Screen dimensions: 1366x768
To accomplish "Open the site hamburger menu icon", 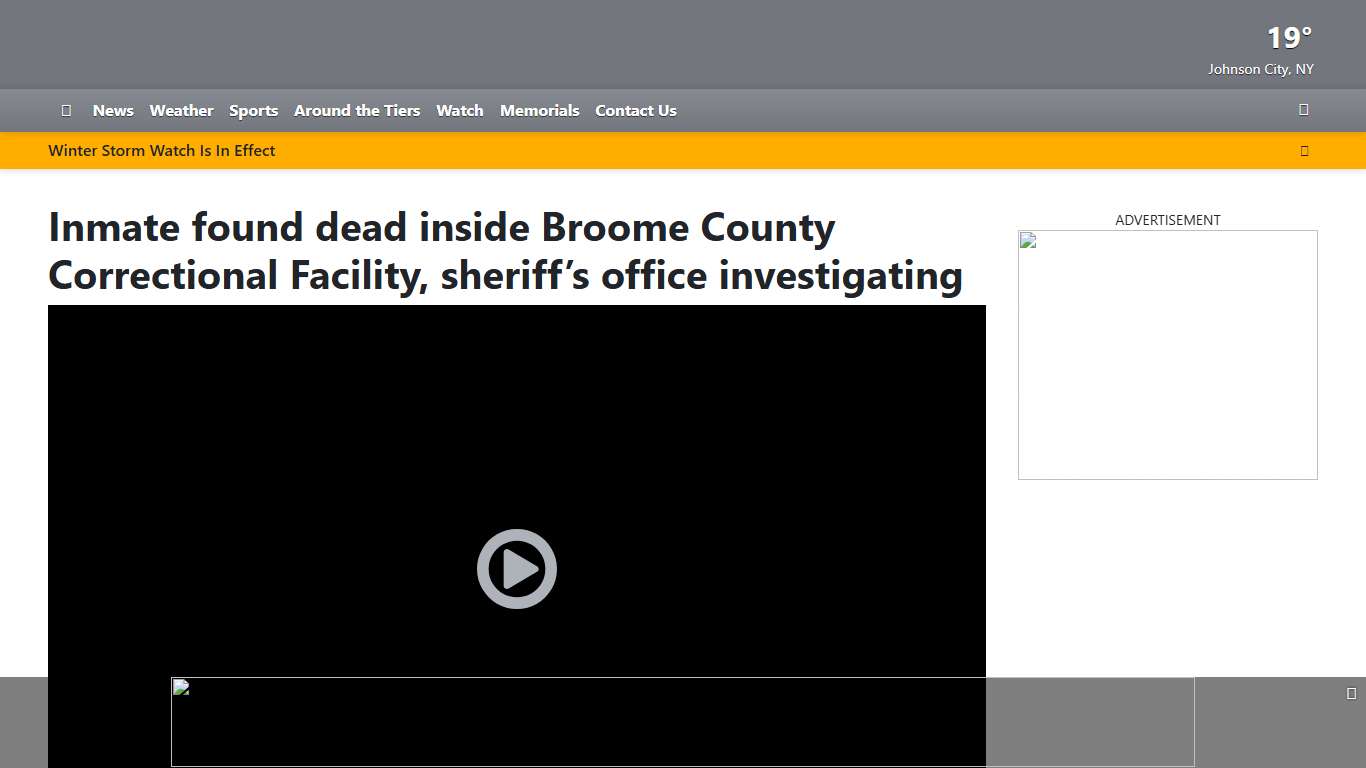I will coord(66,110).
